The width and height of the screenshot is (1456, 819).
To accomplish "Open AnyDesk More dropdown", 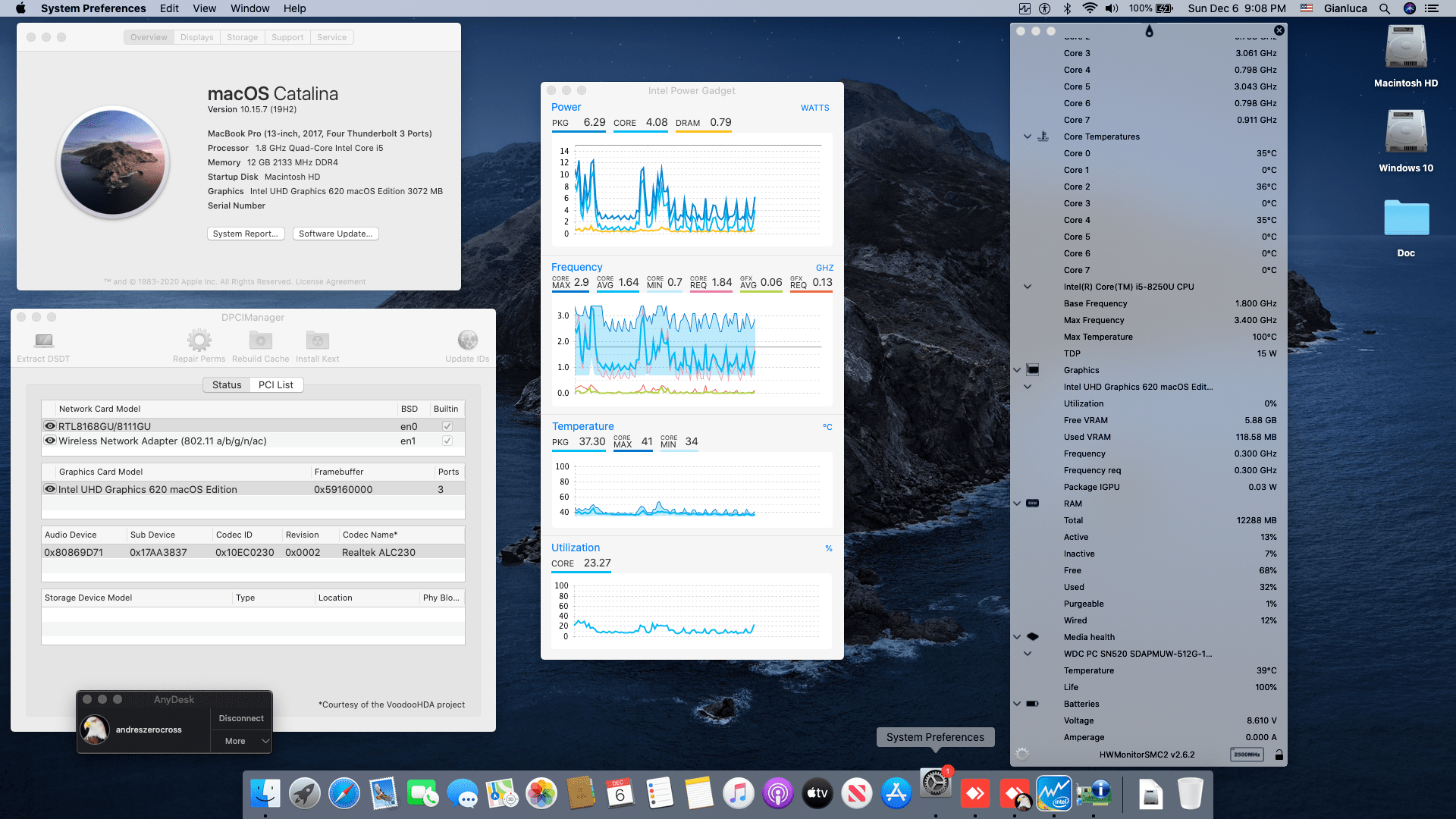I will (x=241, y=741).
